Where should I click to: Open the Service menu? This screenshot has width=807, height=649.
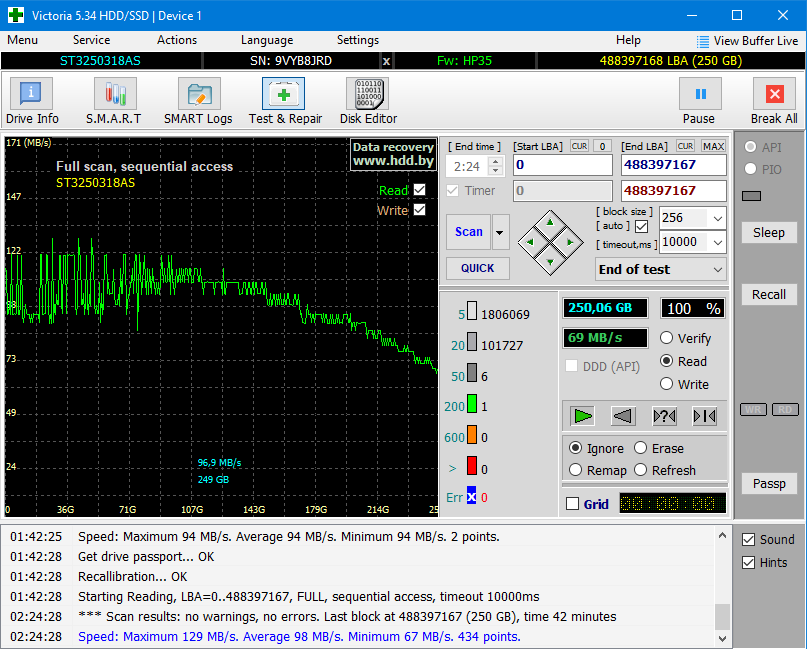[91, 40]
